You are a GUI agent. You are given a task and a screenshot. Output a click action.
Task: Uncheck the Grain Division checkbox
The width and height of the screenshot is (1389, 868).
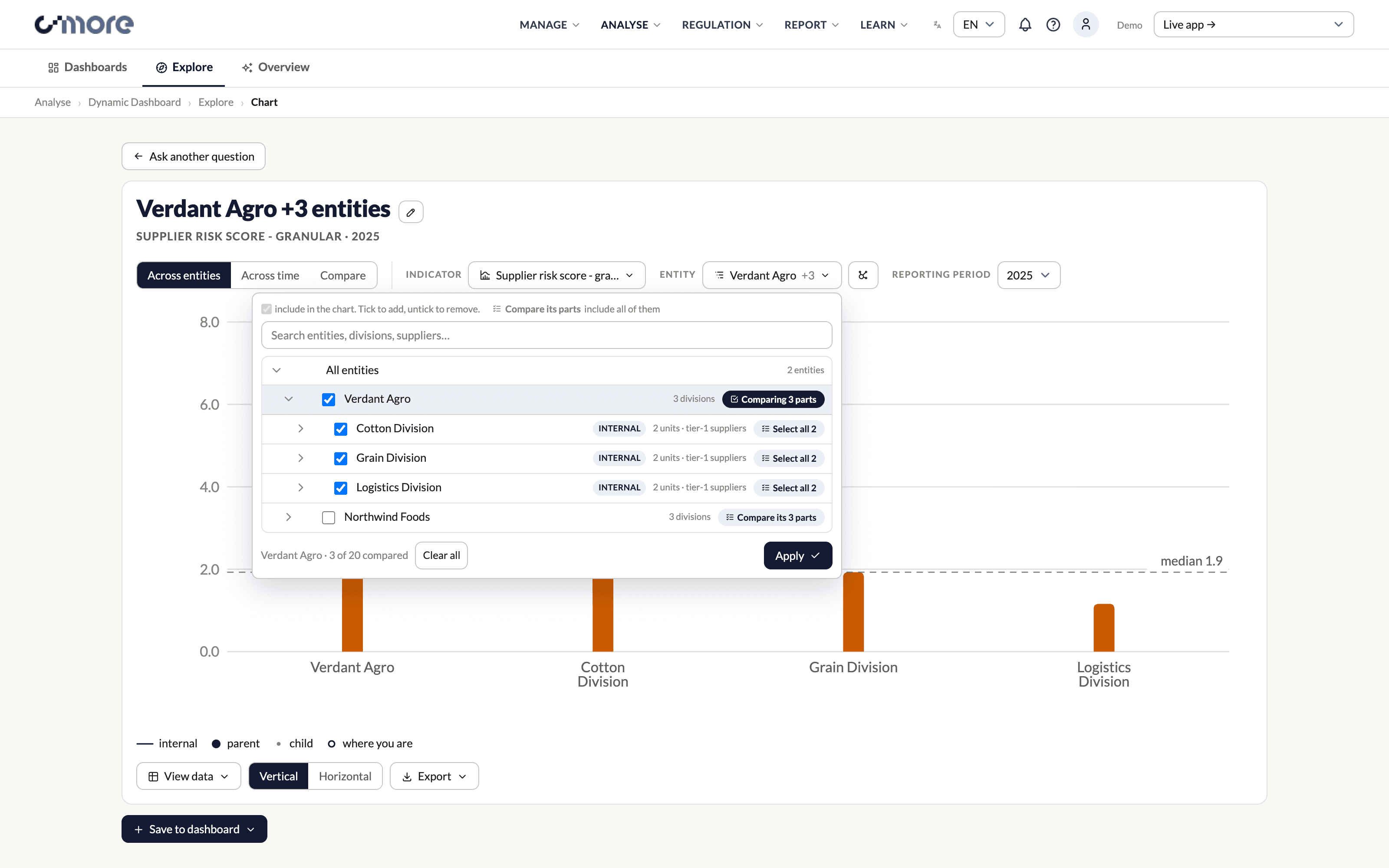[x=340, y=458]
